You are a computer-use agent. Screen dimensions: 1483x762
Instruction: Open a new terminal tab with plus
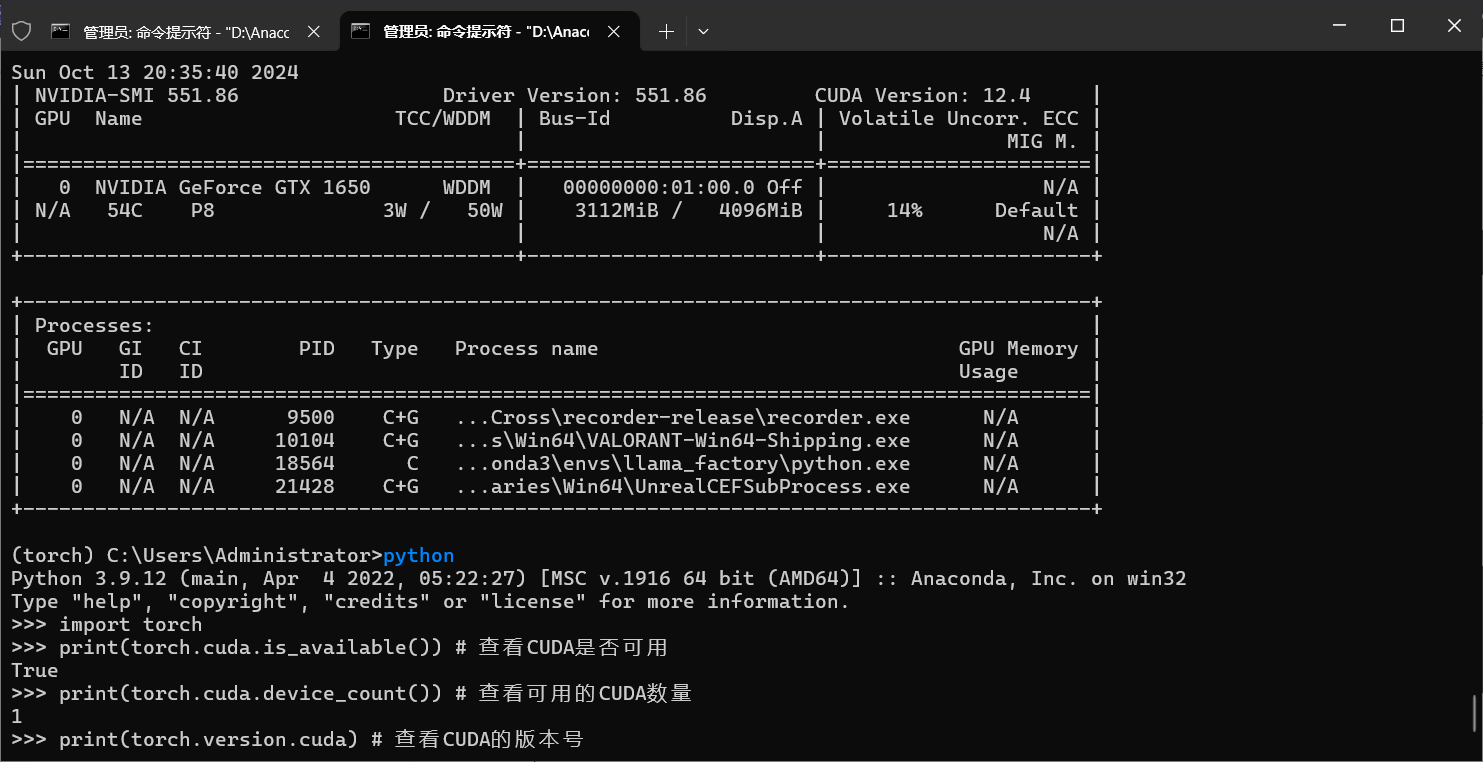[x=666, y=32]
